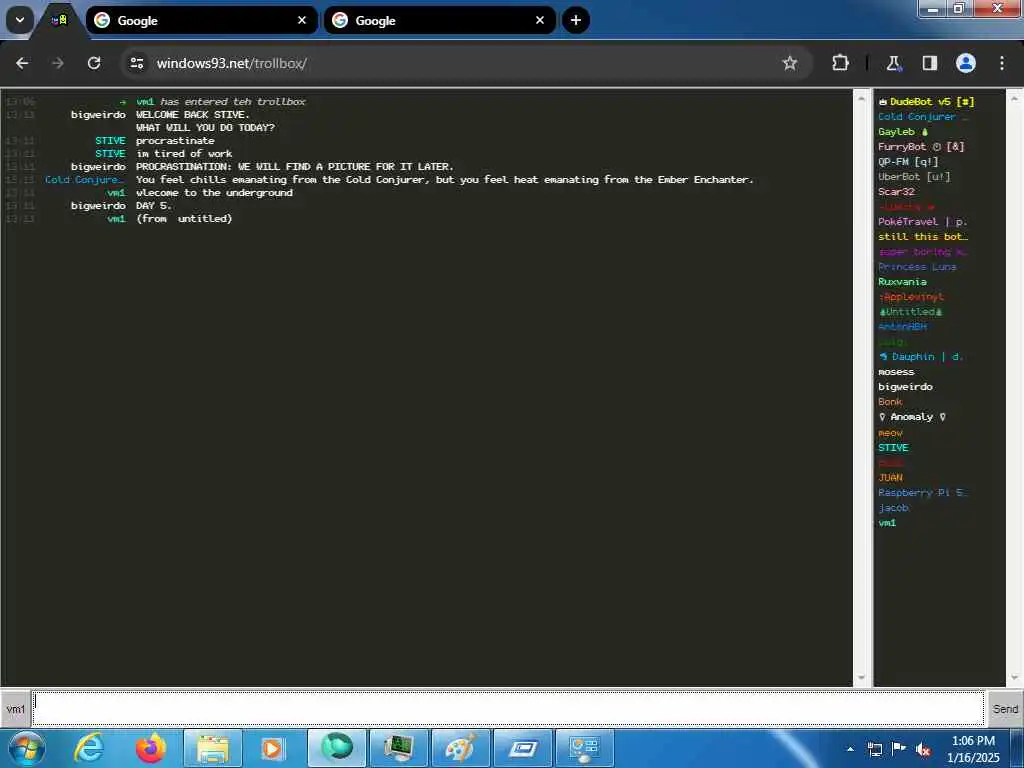Image resolution: width=1024 pixels, height=768 pixels.
Task: Select PokéTravel in the user list
Action: (922, 221)
